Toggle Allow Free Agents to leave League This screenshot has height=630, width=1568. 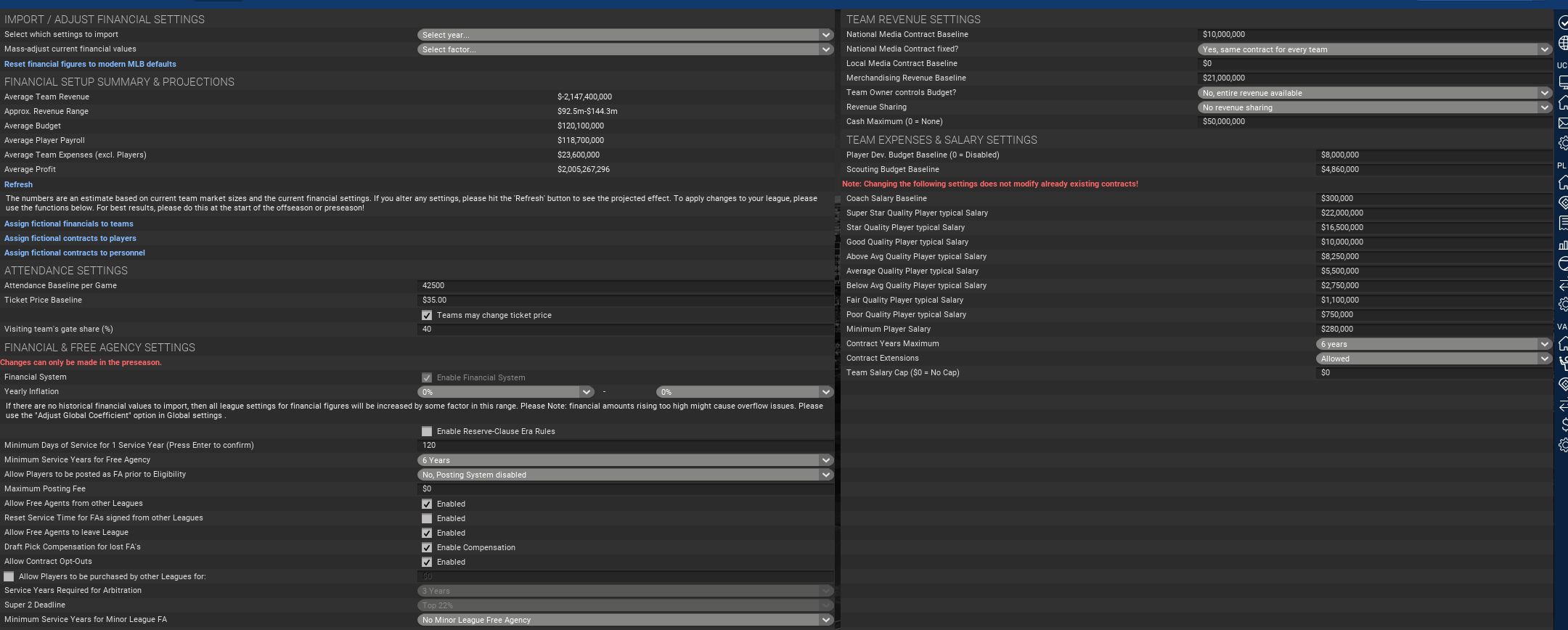tap(427, 533)
